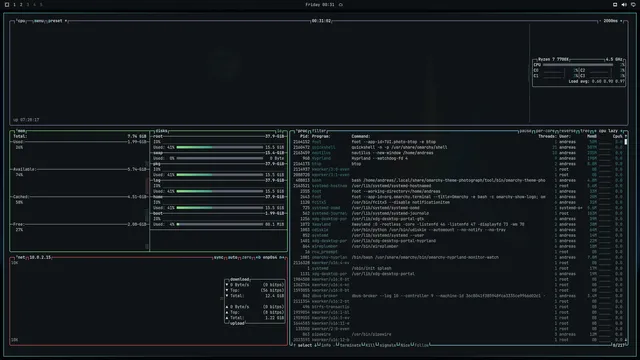Toggle the mem box title

[21, 131]
